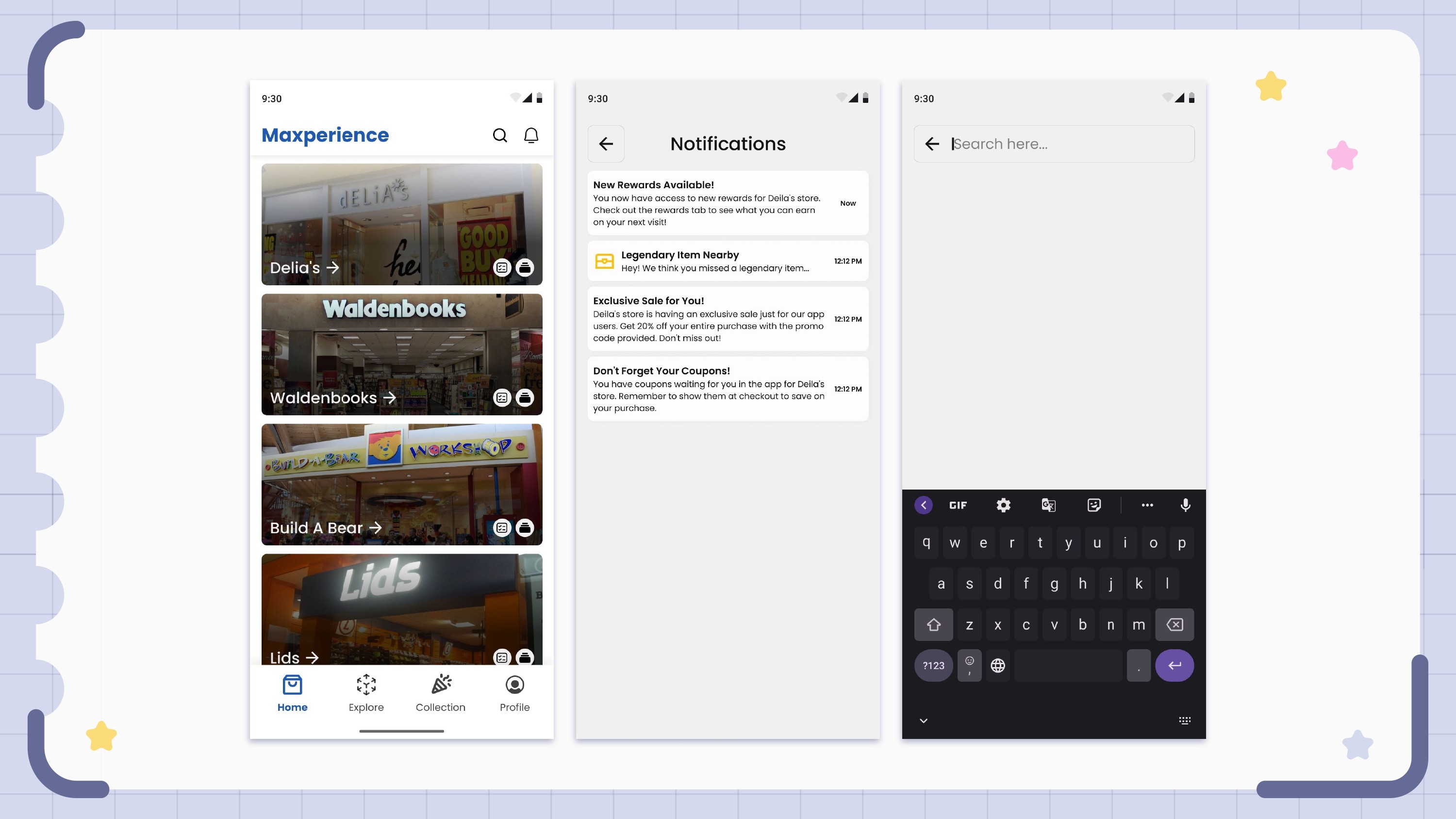1456x819 pixels.
Task: Open the Legendary Item Nearby notification
Action: pos(728,261)
